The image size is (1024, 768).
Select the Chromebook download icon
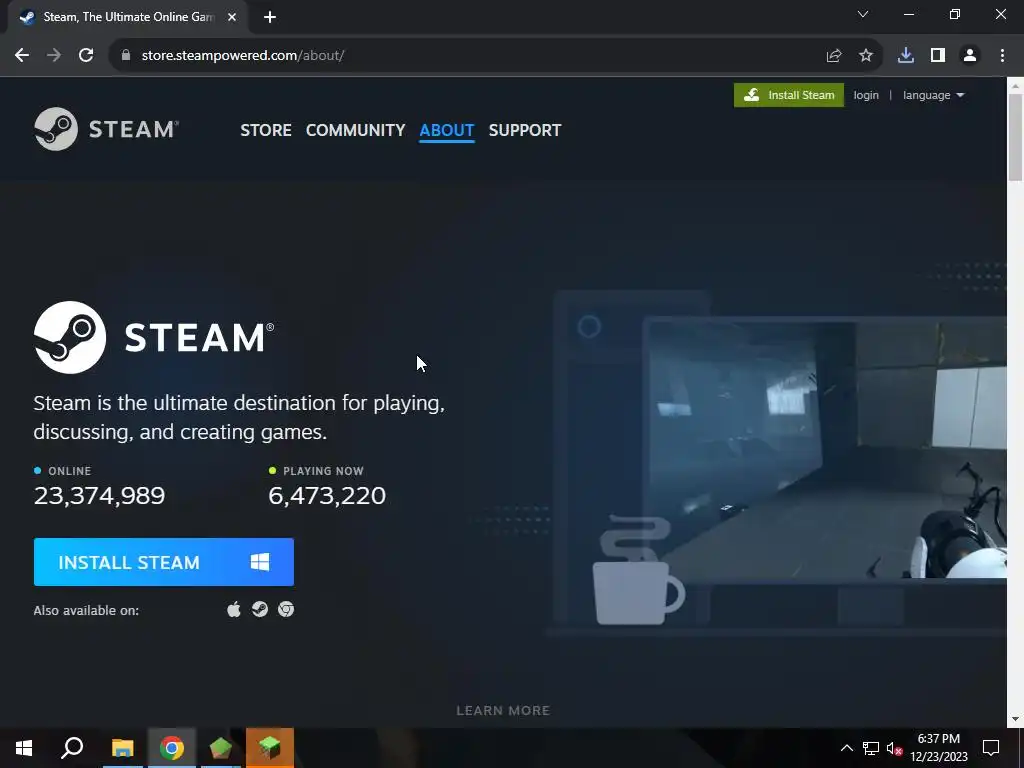pyautogui.click(x=286, y=609)
